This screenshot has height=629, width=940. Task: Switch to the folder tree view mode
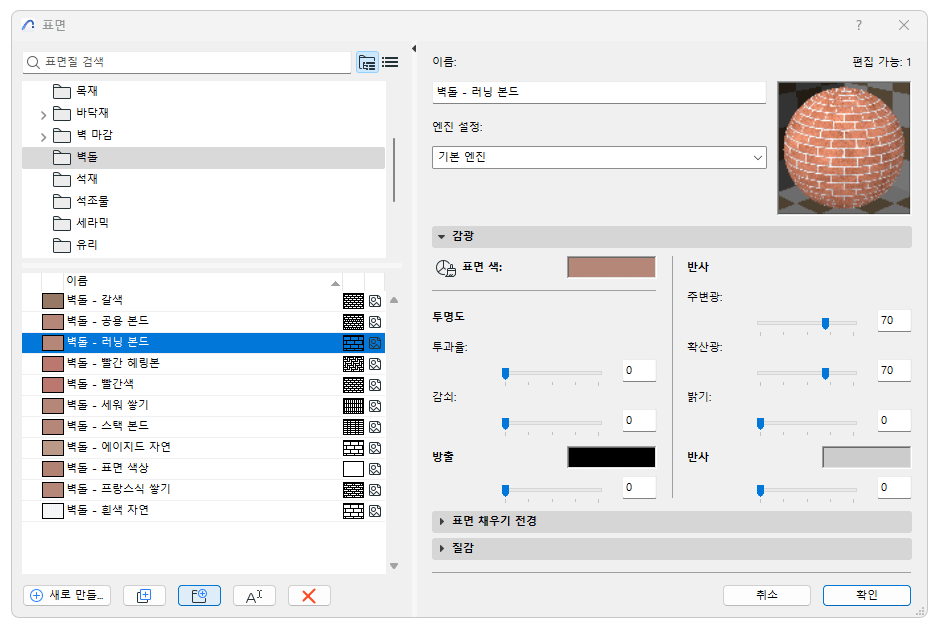pyautogui.click(x=367, y=61)
